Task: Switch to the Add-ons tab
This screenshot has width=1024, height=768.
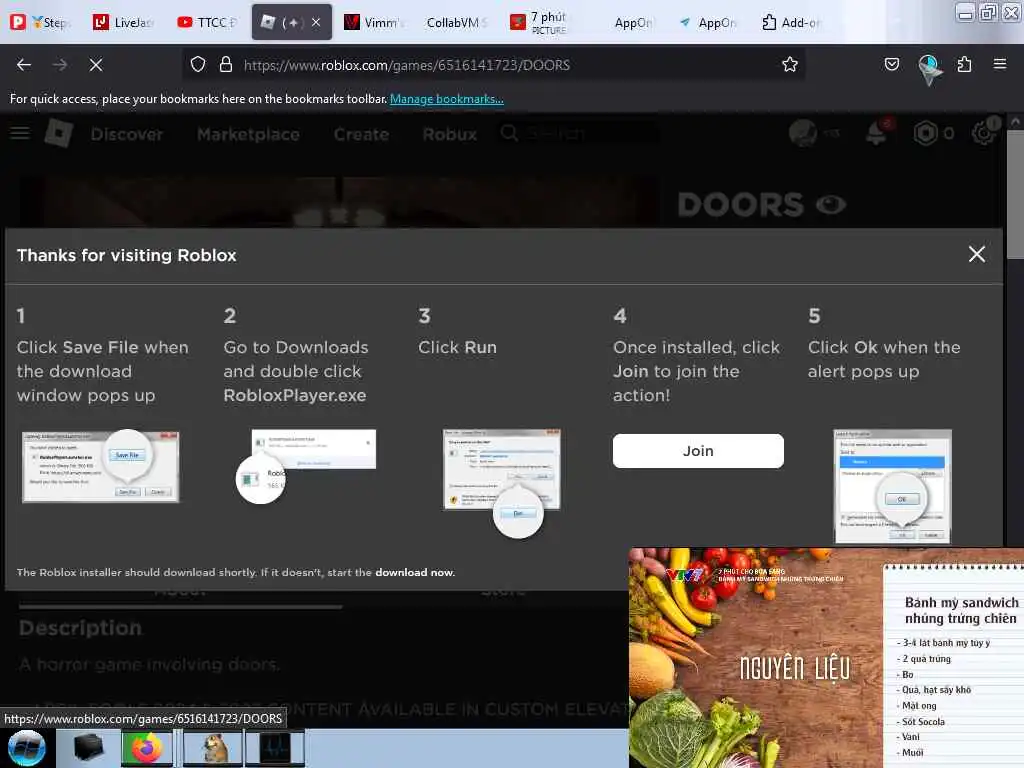Action: (792, 22)
